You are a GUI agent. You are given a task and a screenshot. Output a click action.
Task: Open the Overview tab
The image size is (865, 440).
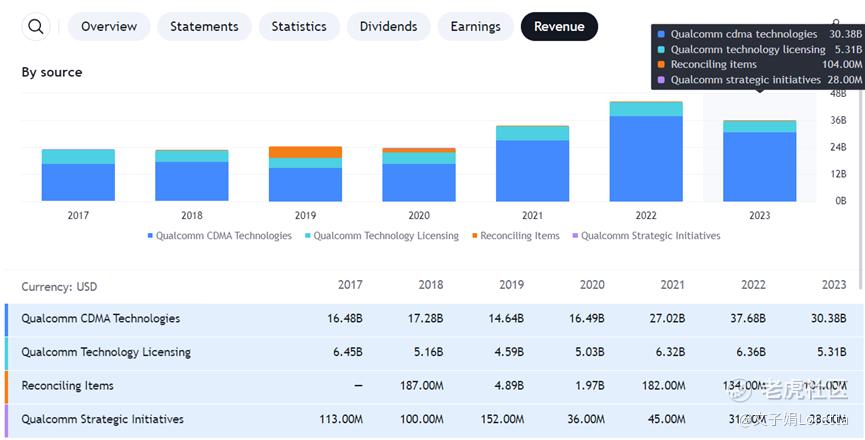[109, 26]
